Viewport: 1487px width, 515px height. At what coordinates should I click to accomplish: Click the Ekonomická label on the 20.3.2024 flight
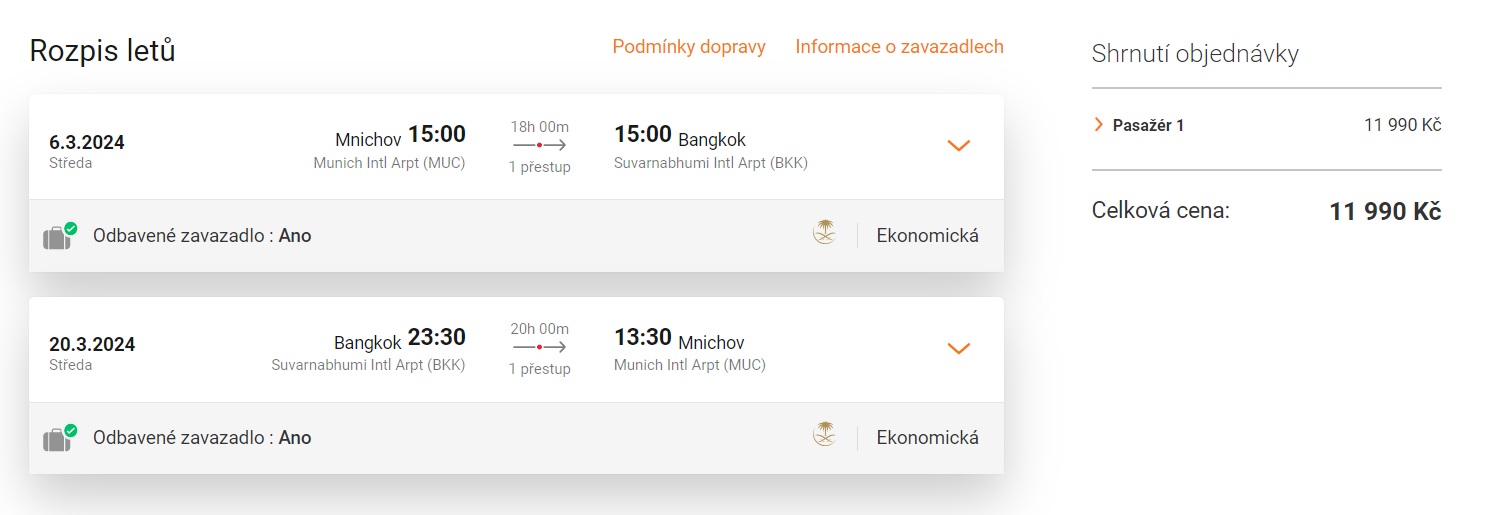click(927, 437)
